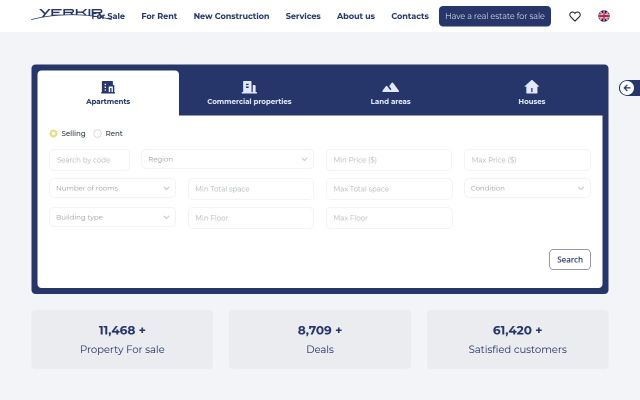Switch to the Commercial properties tab
Screen dimensions: 640x400
click(249, 93)
